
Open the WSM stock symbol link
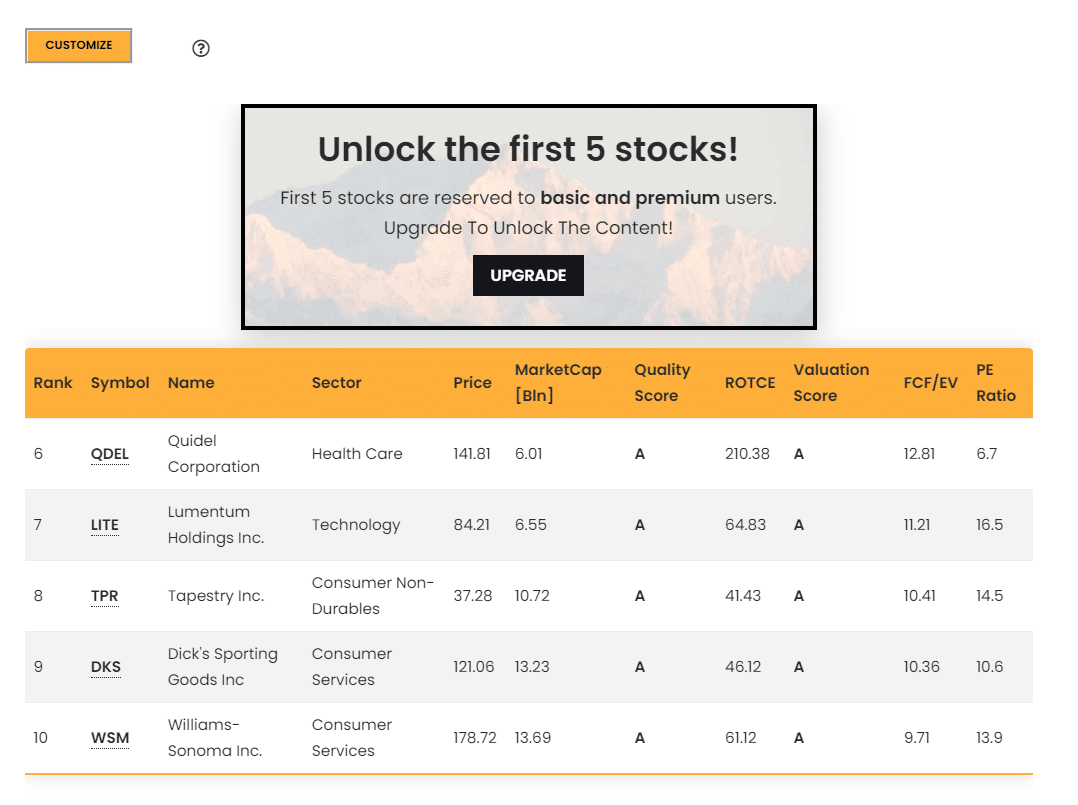coord(110,738)
